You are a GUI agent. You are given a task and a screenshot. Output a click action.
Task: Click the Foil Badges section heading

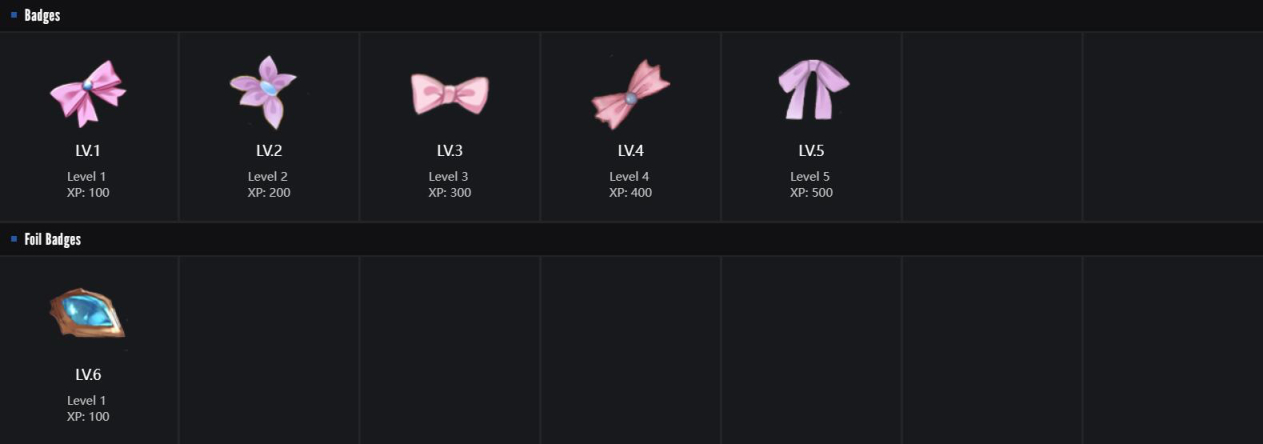click(x=52, y=239)
